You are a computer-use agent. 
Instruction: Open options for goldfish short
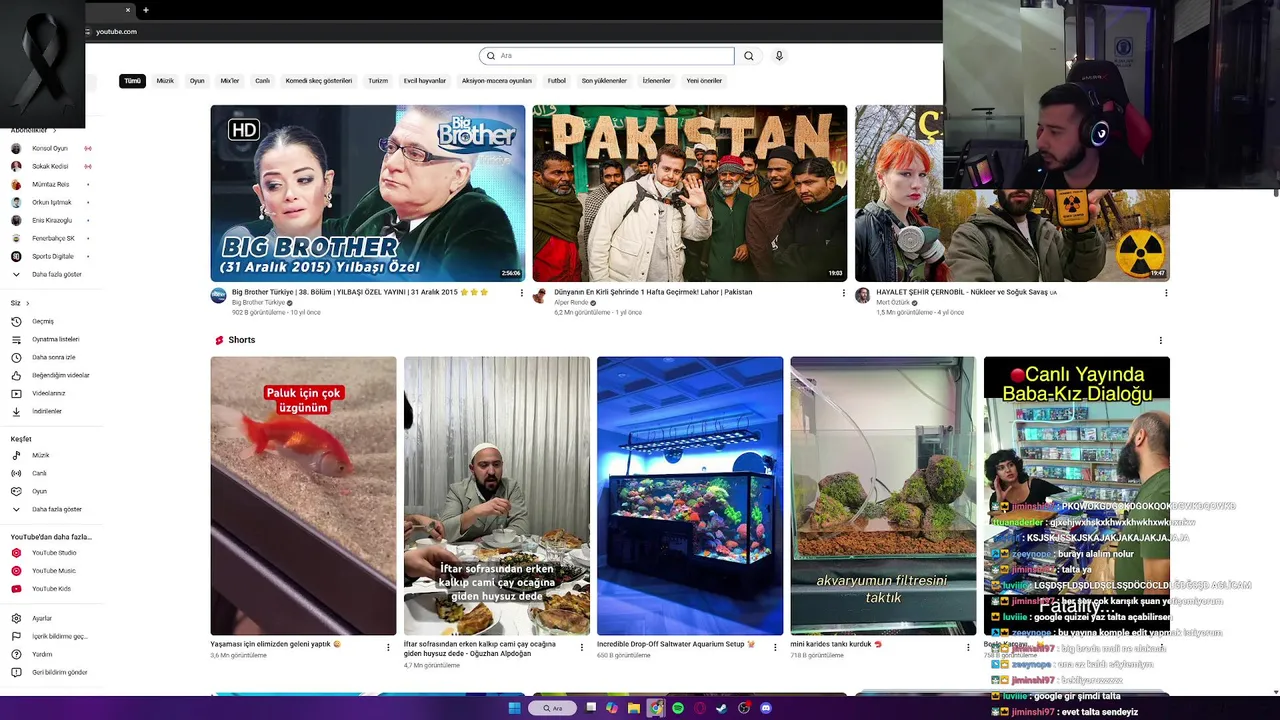388,647
